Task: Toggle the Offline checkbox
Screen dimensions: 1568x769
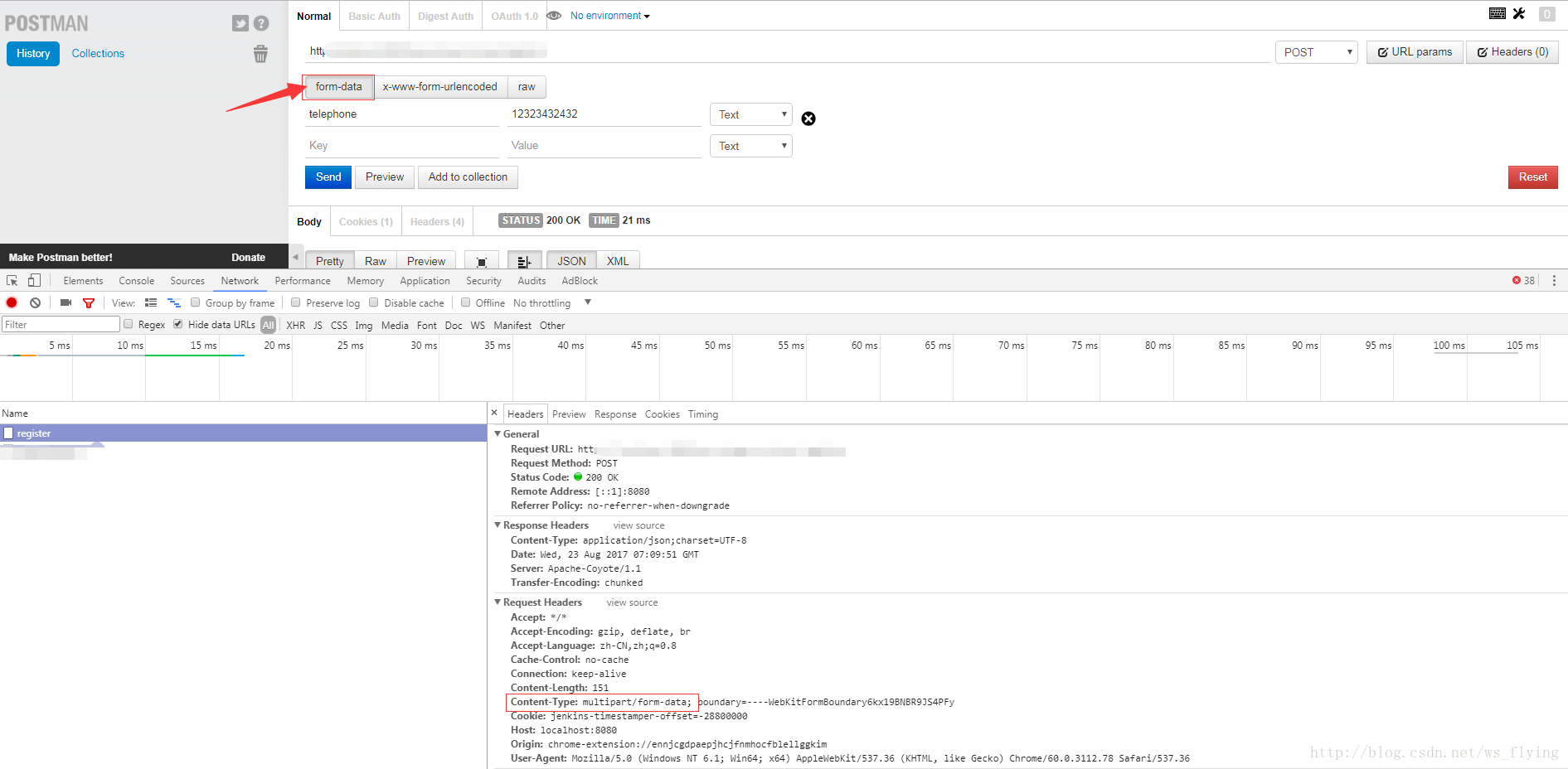Action: (x=465, y=302)
